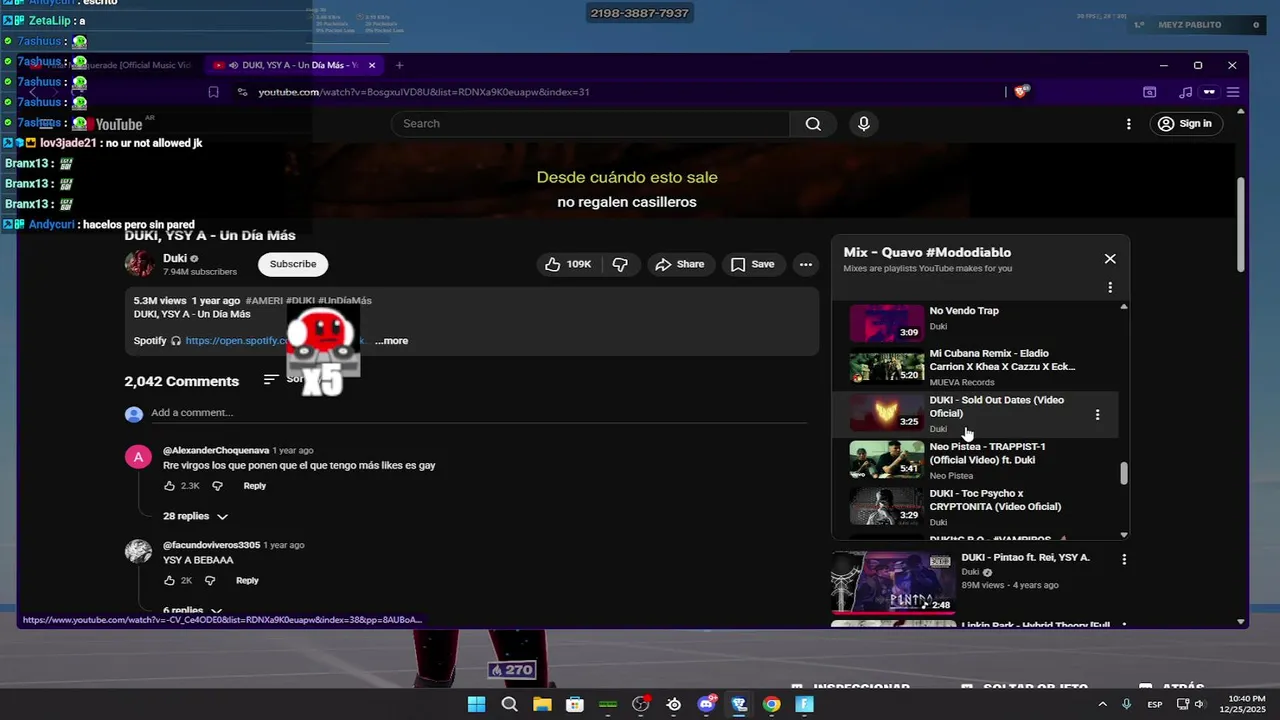Screen dimensions: 1280x720
Task: Click the music note playlist icon in toolbar
Action: coord(1186,92)
